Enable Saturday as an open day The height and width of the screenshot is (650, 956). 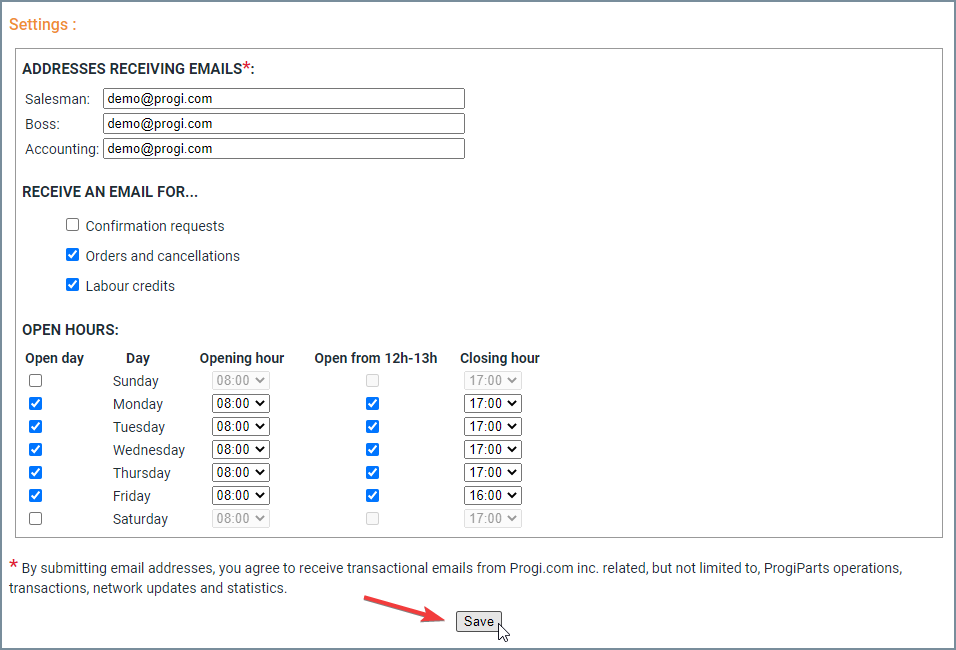(x=35, y=518)
